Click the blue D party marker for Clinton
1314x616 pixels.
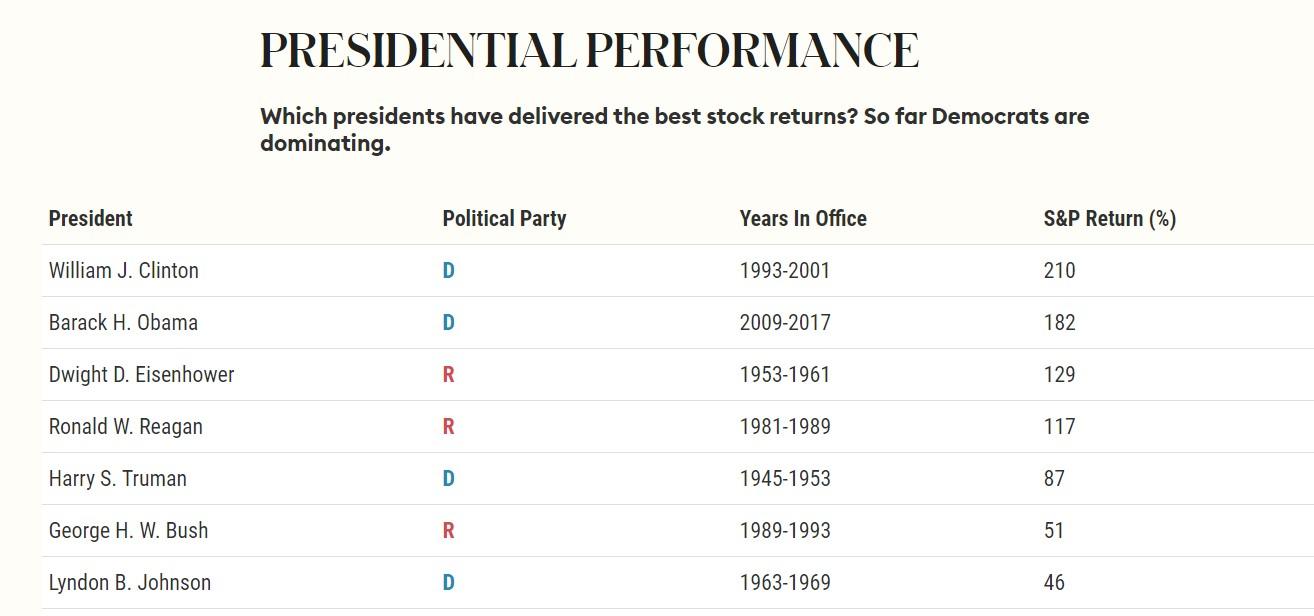click(448, 271)
